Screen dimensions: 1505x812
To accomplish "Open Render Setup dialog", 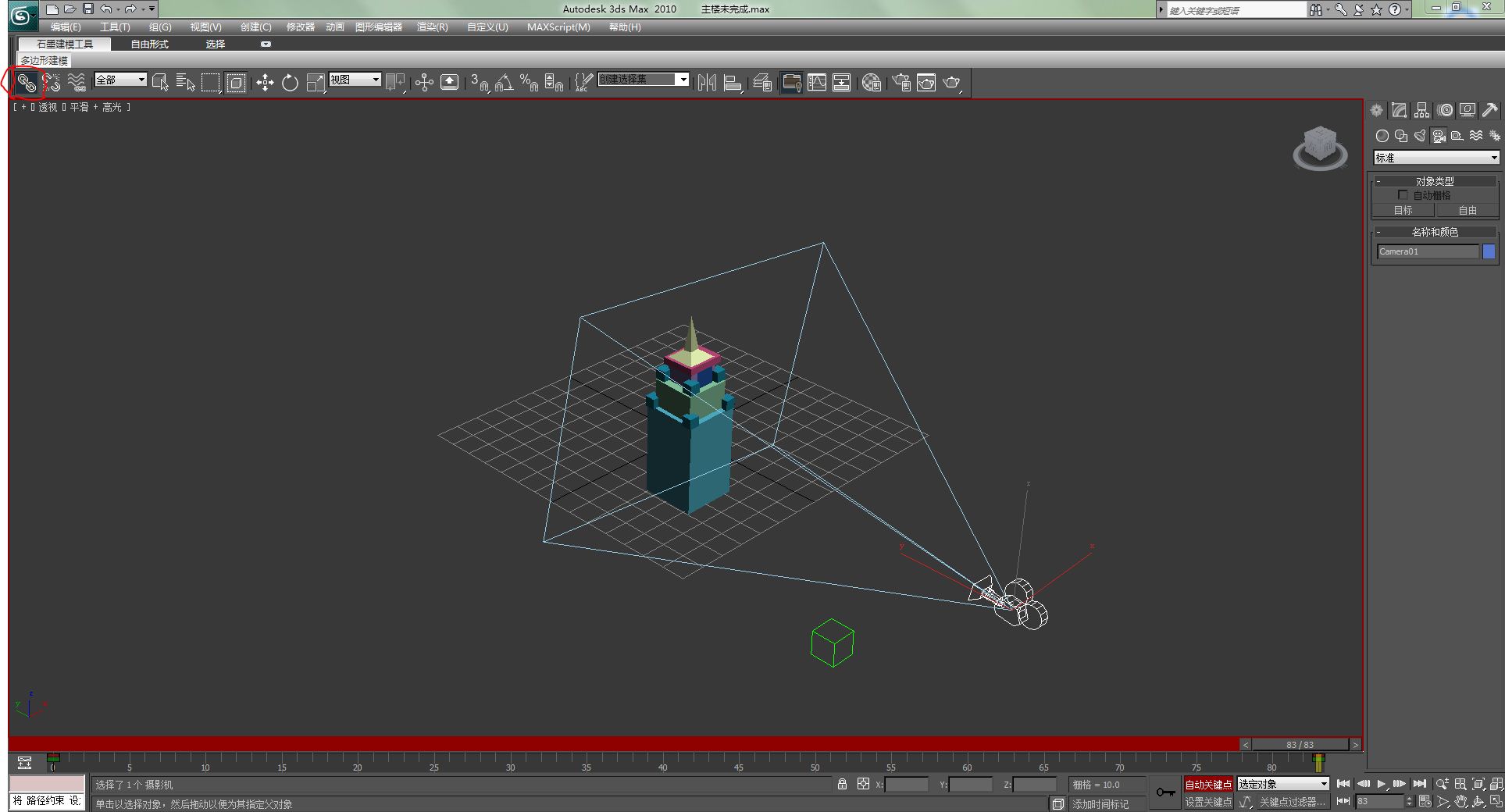I will 901,83.
